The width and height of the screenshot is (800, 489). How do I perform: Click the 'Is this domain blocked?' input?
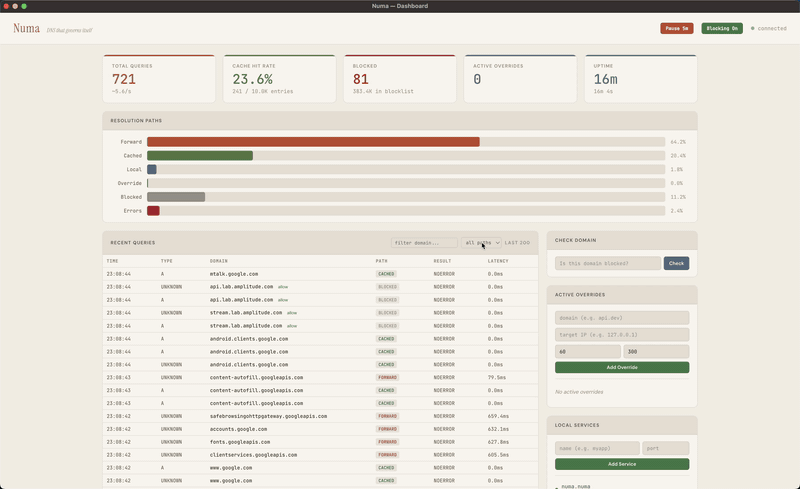[608, 263]
